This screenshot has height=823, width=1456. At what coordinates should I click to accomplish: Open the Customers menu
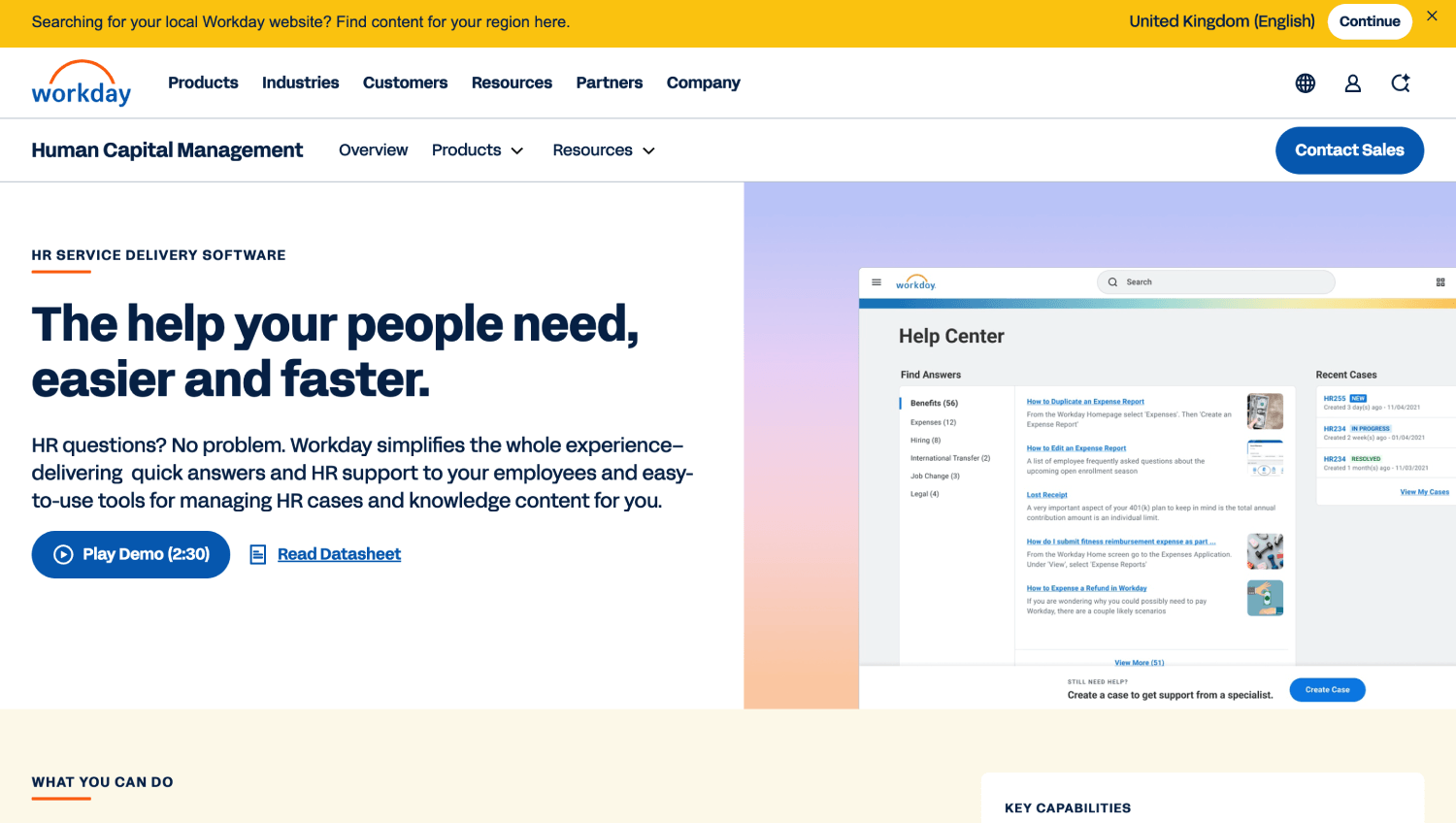click(x=405, y=82)
